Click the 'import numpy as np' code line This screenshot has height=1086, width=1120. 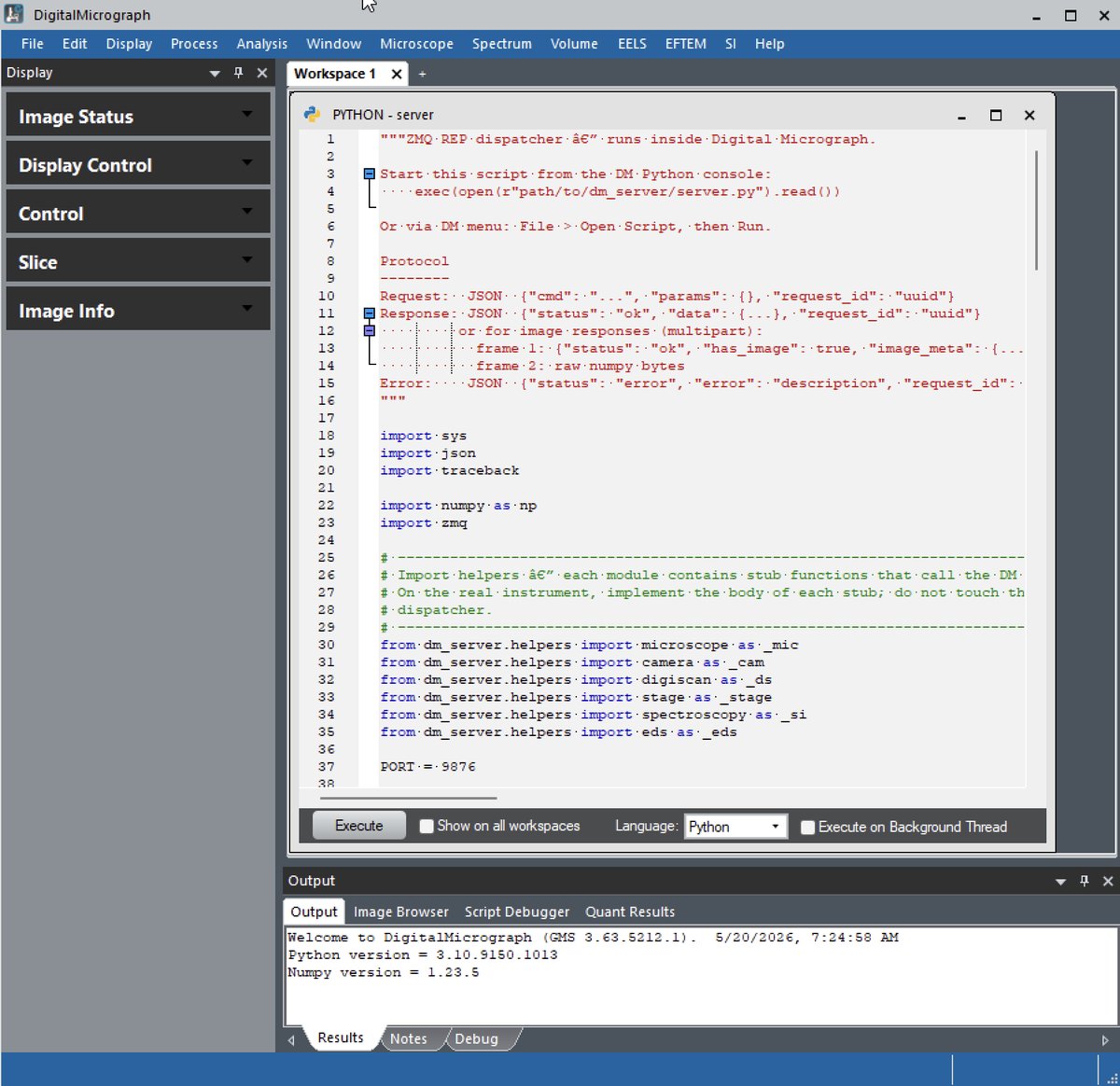tap(458, 506)
